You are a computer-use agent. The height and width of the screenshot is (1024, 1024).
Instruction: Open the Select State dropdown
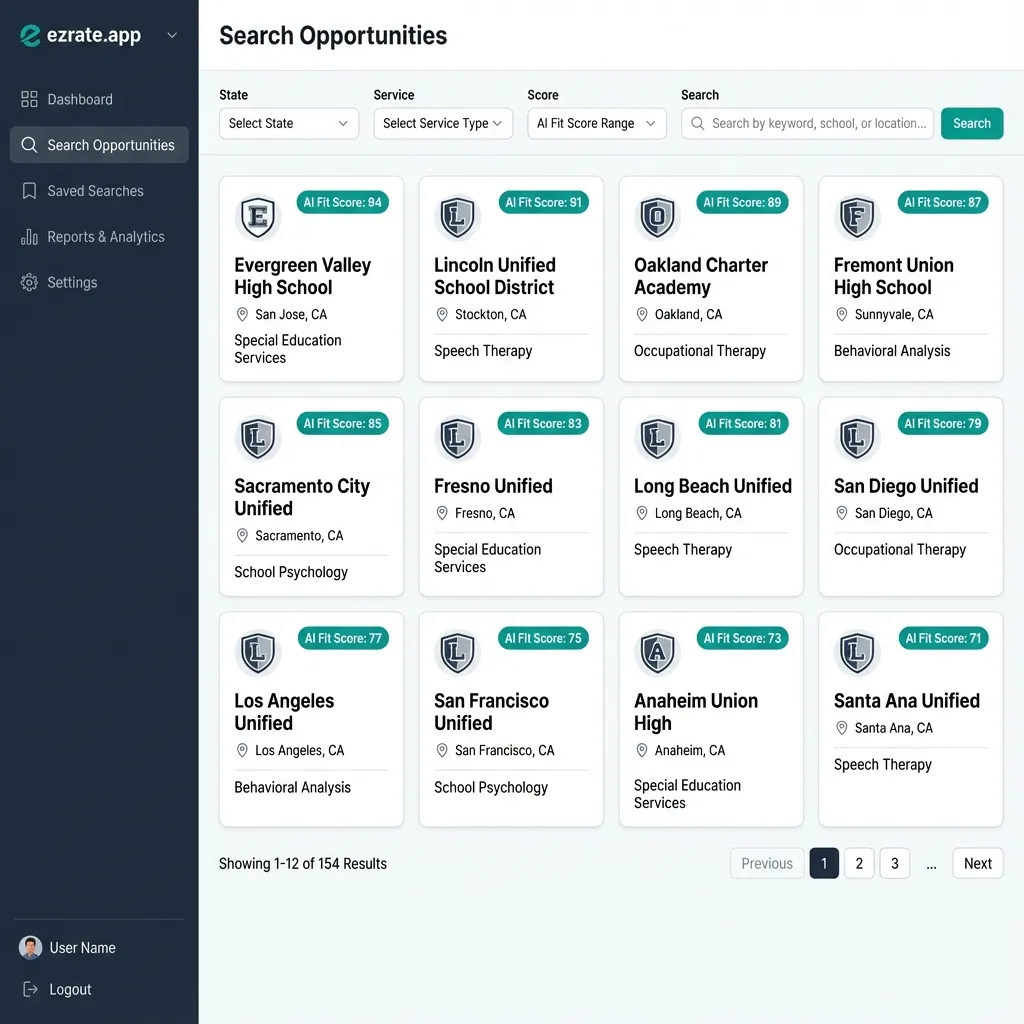point(288,124)
